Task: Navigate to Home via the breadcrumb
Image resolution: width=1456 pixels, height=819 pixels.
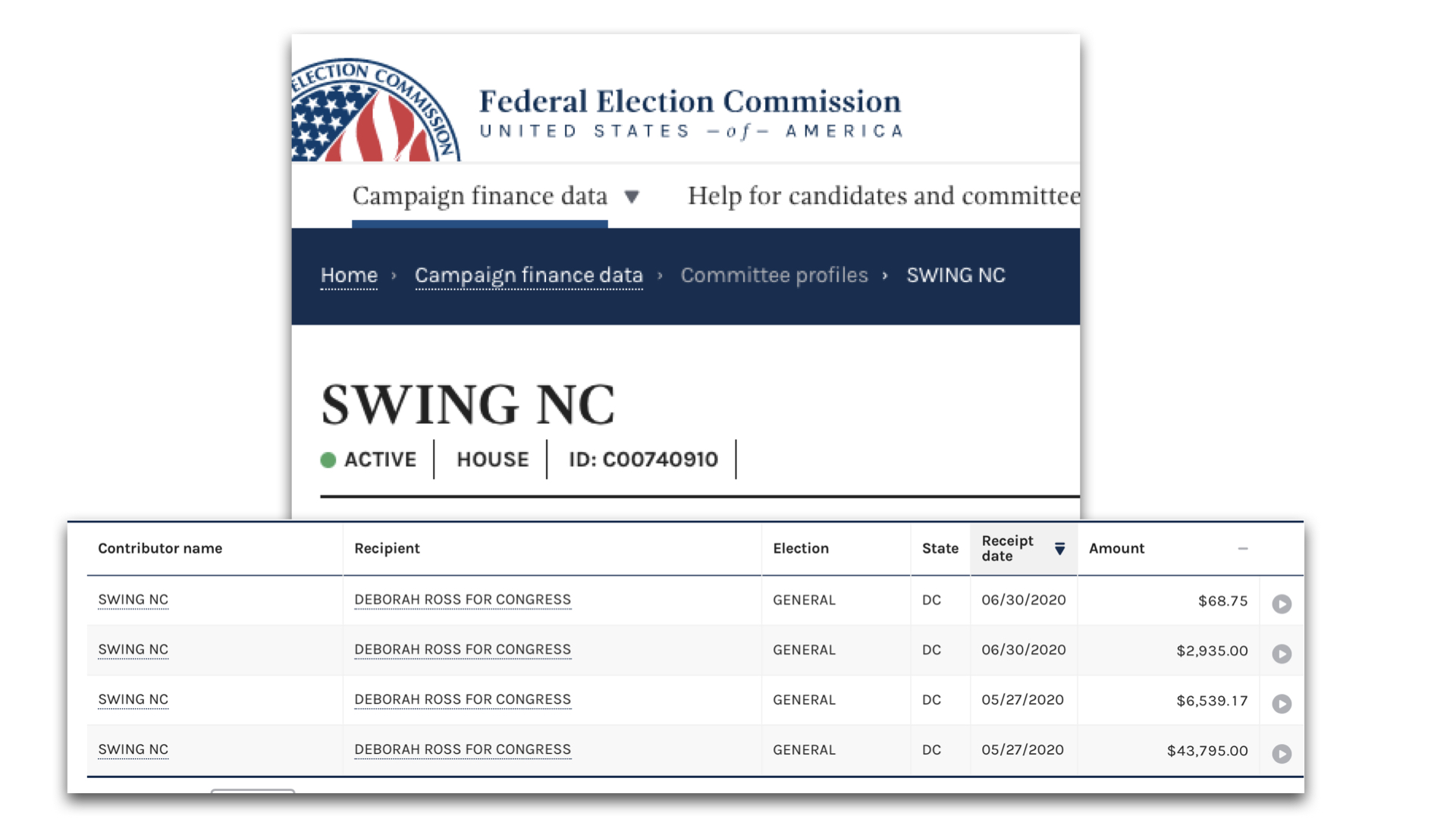Action: click(348, 275)
